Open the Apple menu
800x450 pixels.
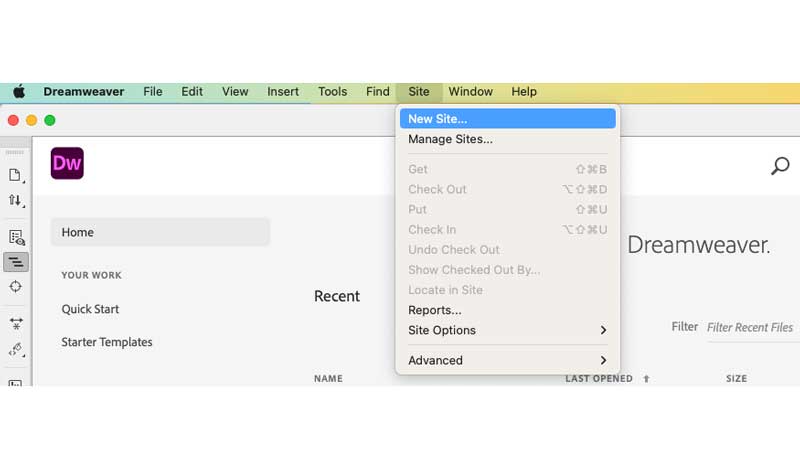19,92
